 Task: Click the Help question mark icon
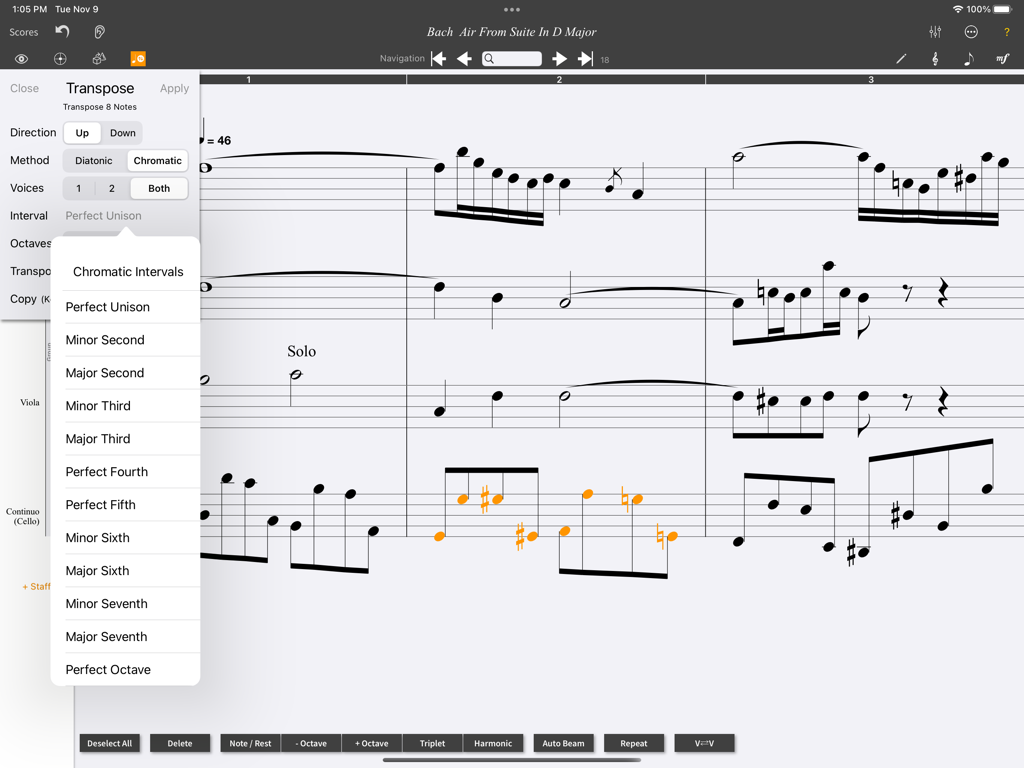(x=1006, y=31)
